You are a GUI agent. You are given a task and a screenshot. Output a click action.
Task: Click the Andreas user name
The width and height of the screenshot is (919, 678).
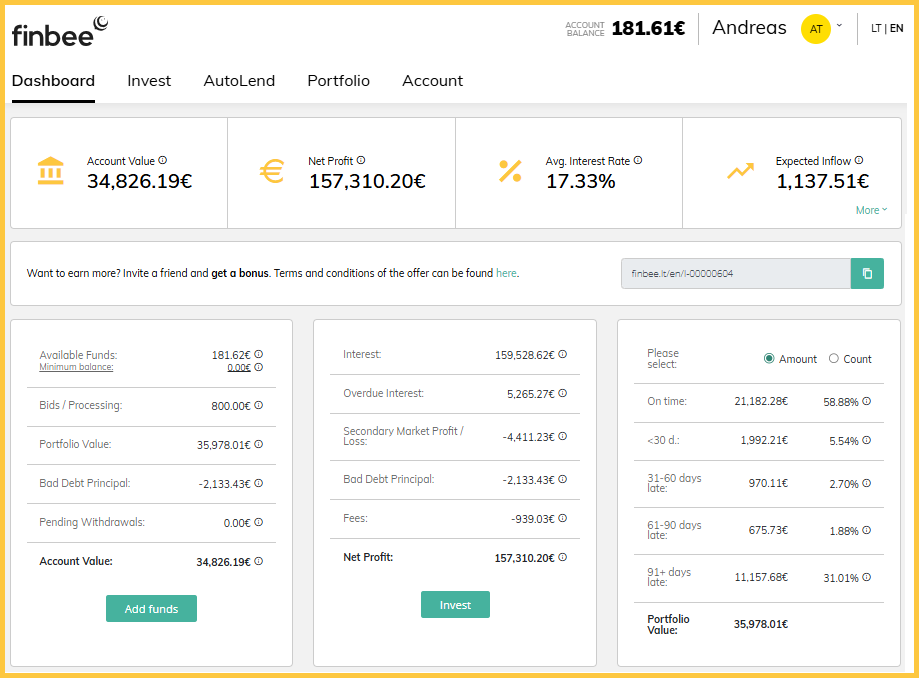[749, 28]
